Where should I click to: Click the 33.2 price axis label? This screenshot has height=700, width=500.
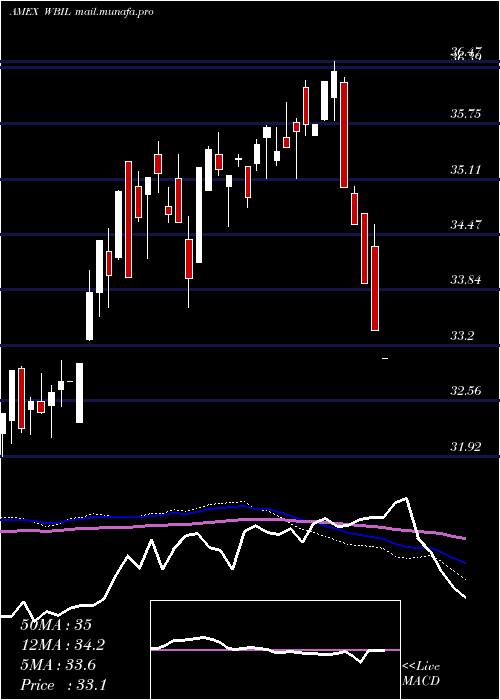click(x=462, y=336)
